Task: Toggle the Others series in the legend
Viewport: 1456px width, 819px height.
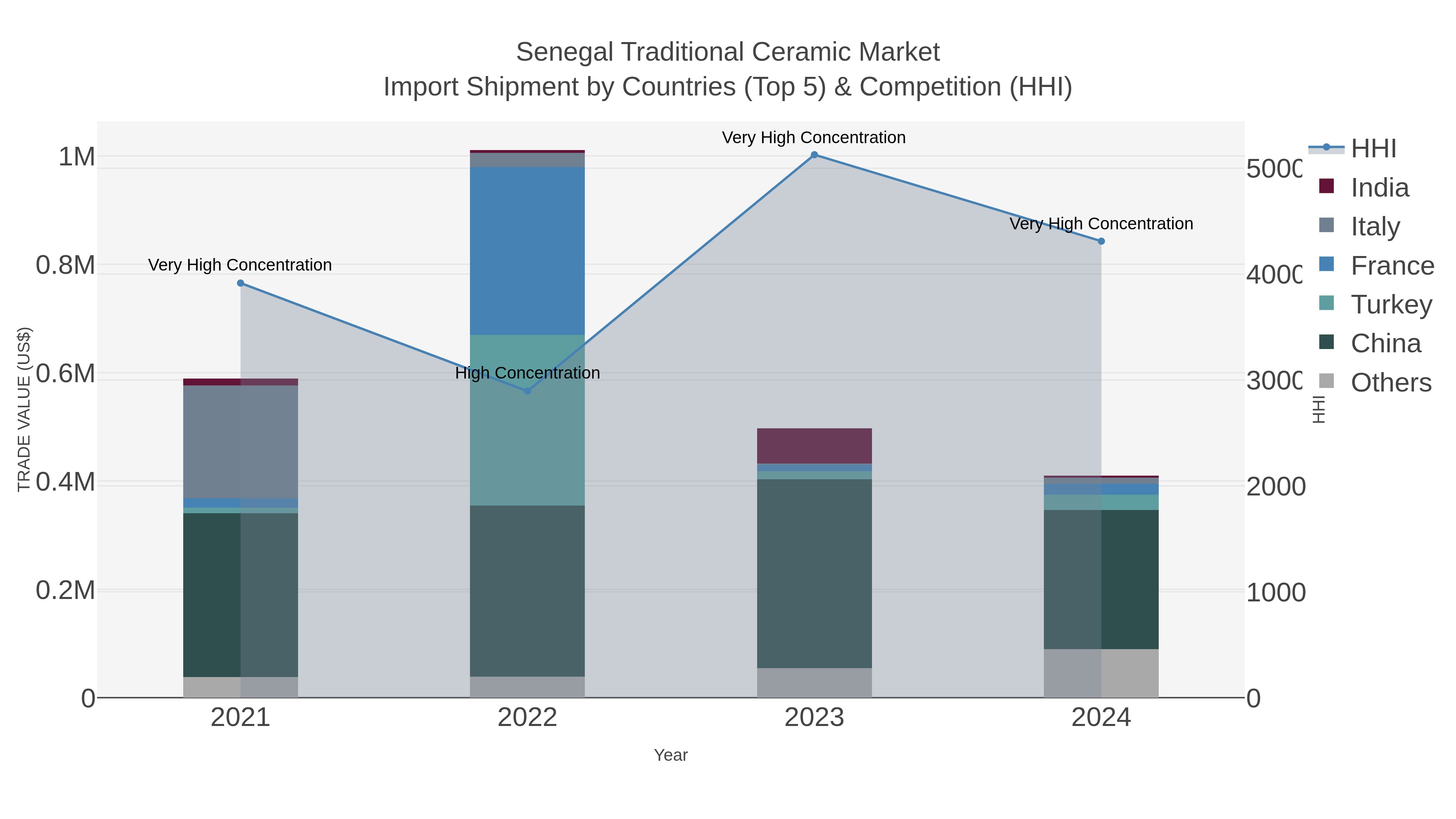Action: [1376, 382]
